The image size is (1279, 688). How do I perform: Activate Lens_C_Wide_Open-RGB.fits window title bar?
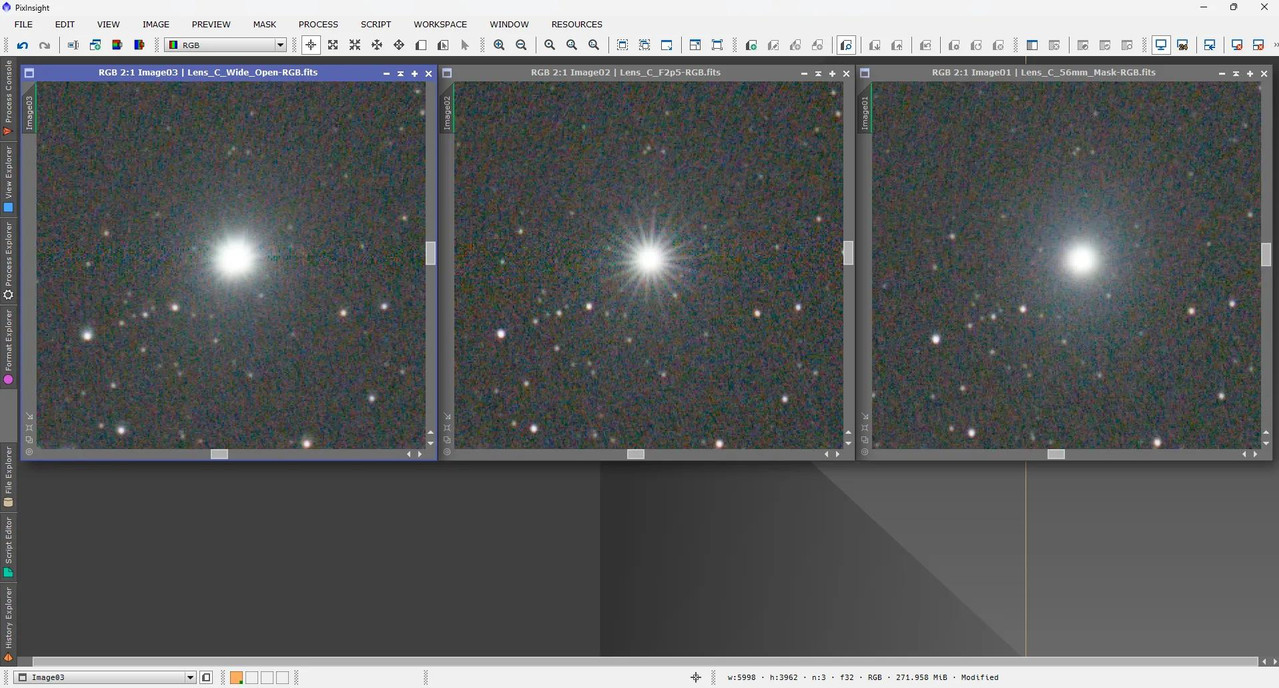[x=208, y=73]
